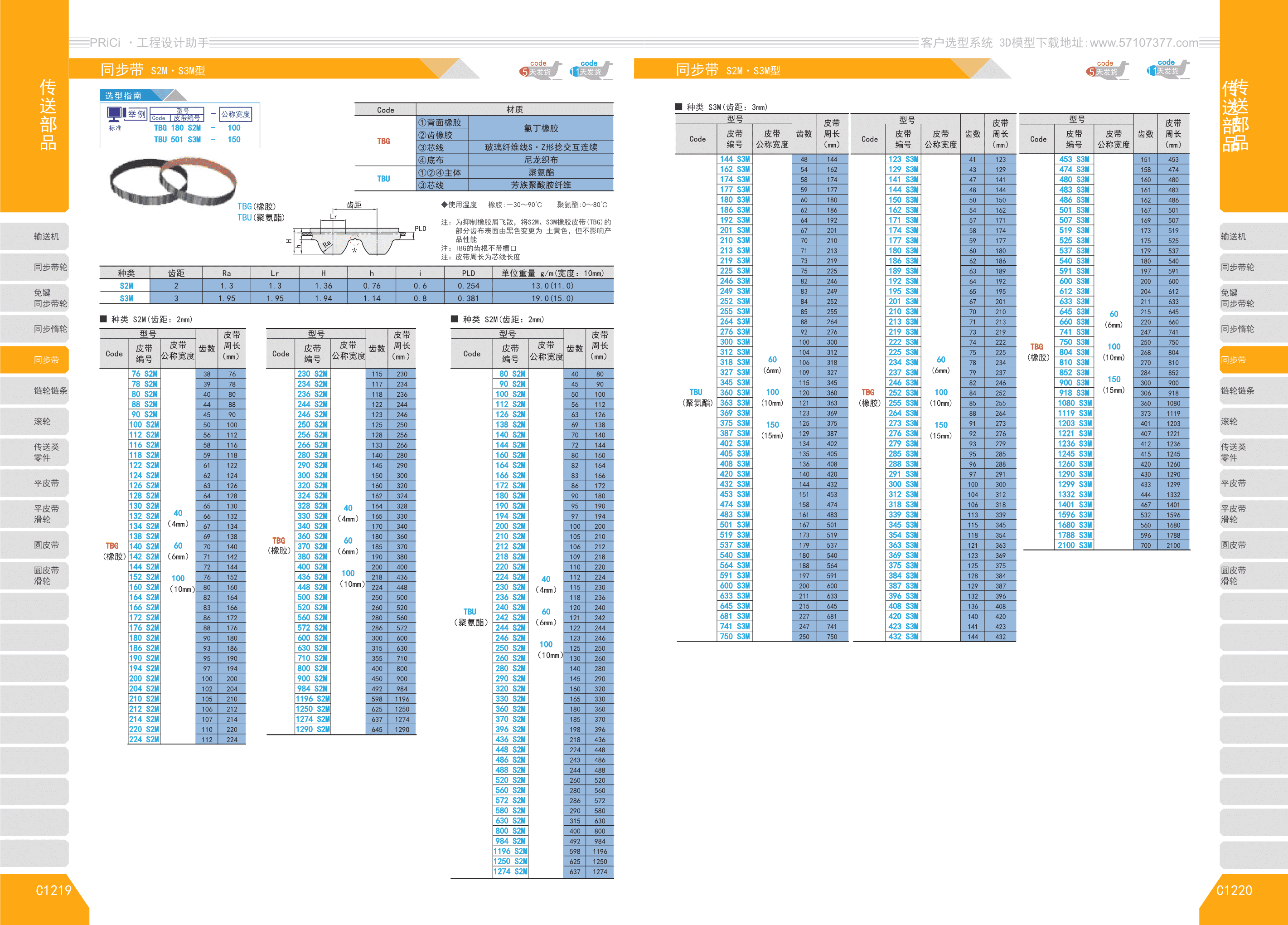Click the PLD value 0.381
The height and width of the screenshot is (925, 1288).
tap(469, 298)
